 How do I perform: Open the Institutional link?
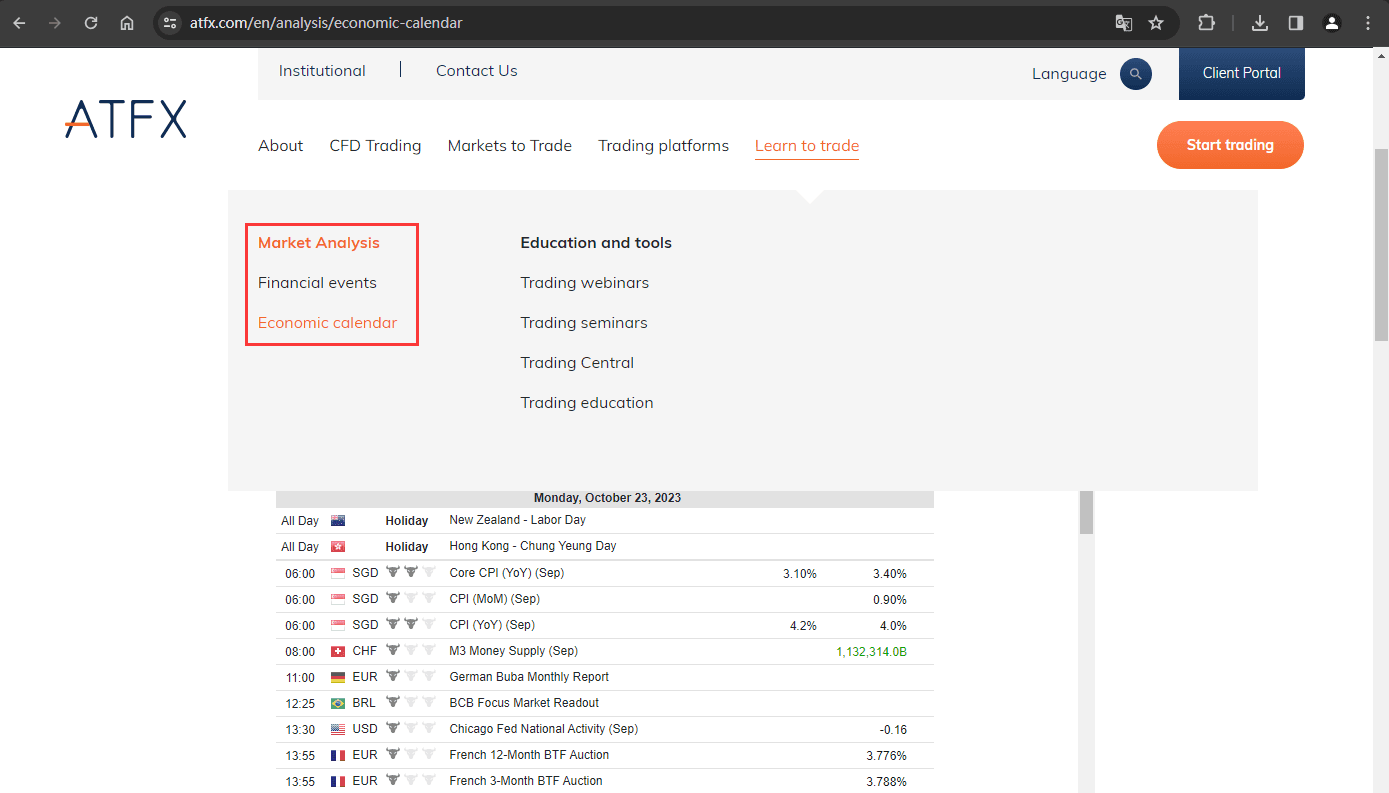[x=322, y=71]
